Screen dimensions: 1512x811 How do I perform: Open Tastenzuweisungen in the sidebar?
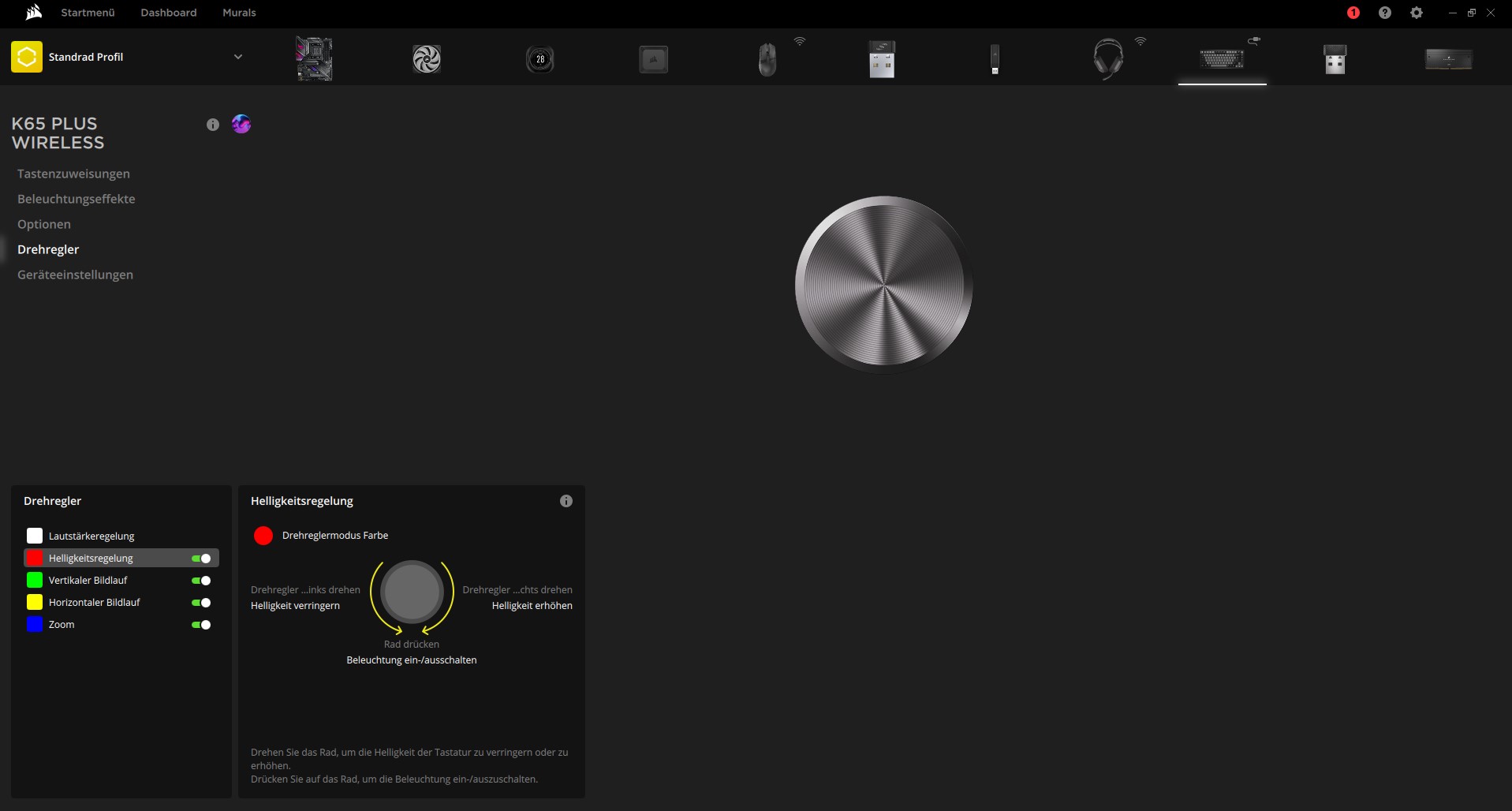73,174
